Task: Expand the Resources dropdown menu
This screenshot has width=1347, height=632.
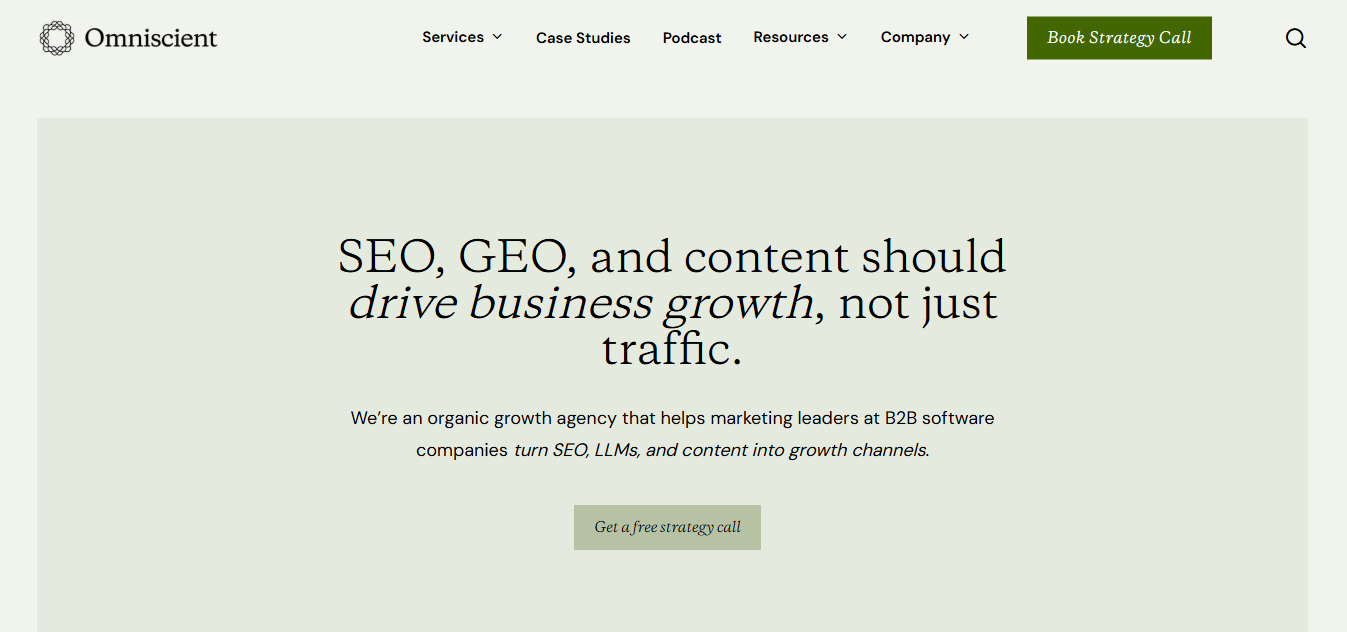Action: [800, 37]
